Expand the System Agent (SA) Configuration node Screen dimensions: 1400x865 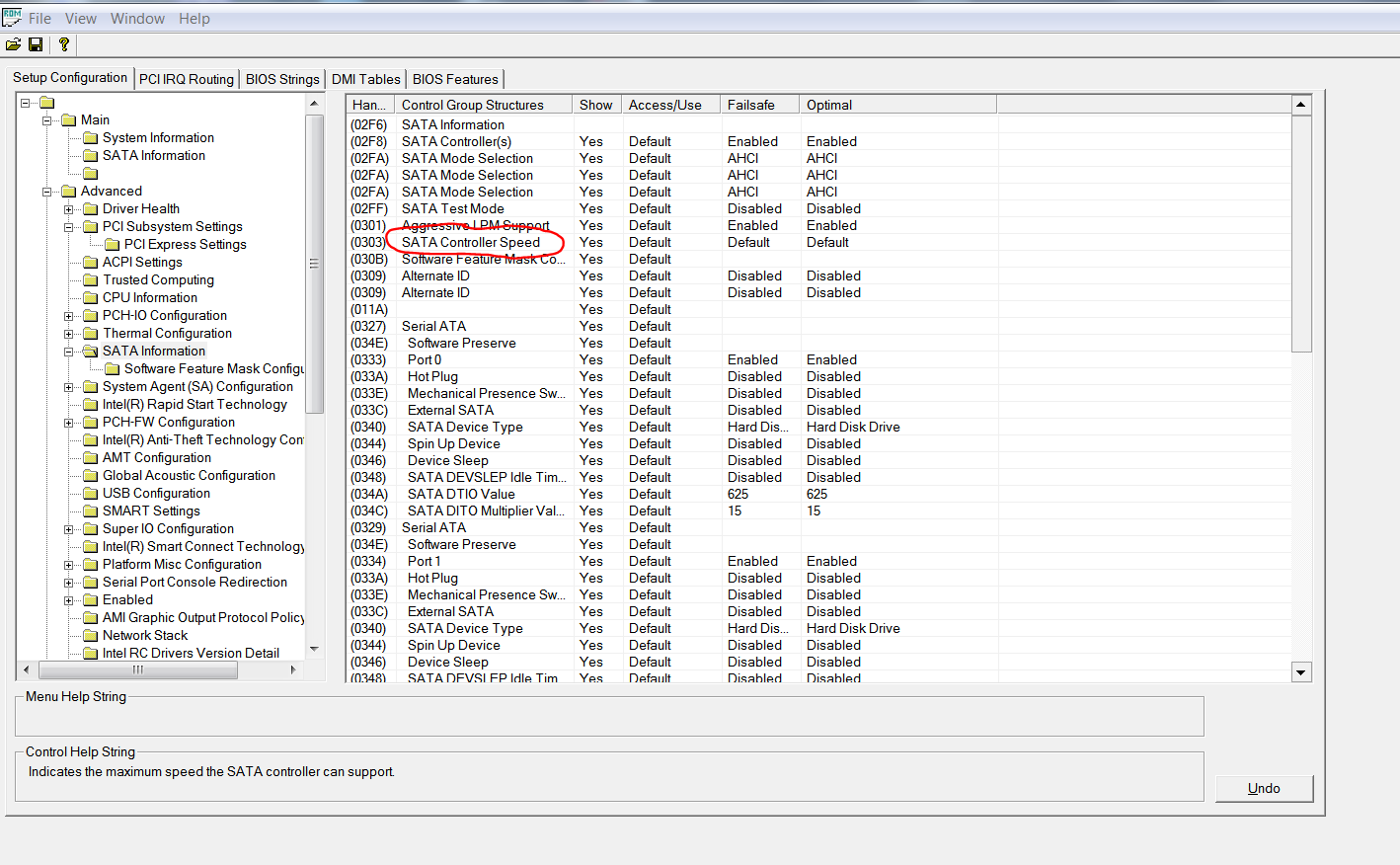tap(68, 387)
